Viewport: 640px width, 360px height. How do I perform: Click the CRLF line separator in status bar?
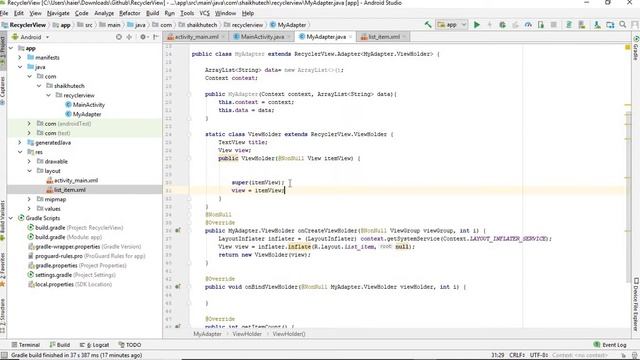pos(517,356)
